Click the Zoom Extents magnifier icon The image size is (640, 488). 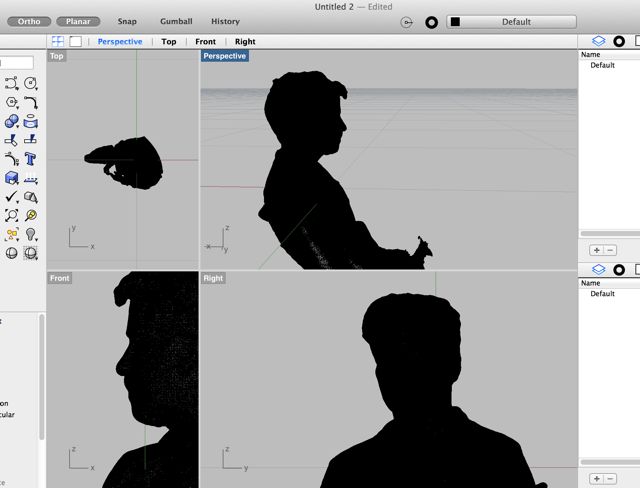pyautogui.click(x=11, y=215)
